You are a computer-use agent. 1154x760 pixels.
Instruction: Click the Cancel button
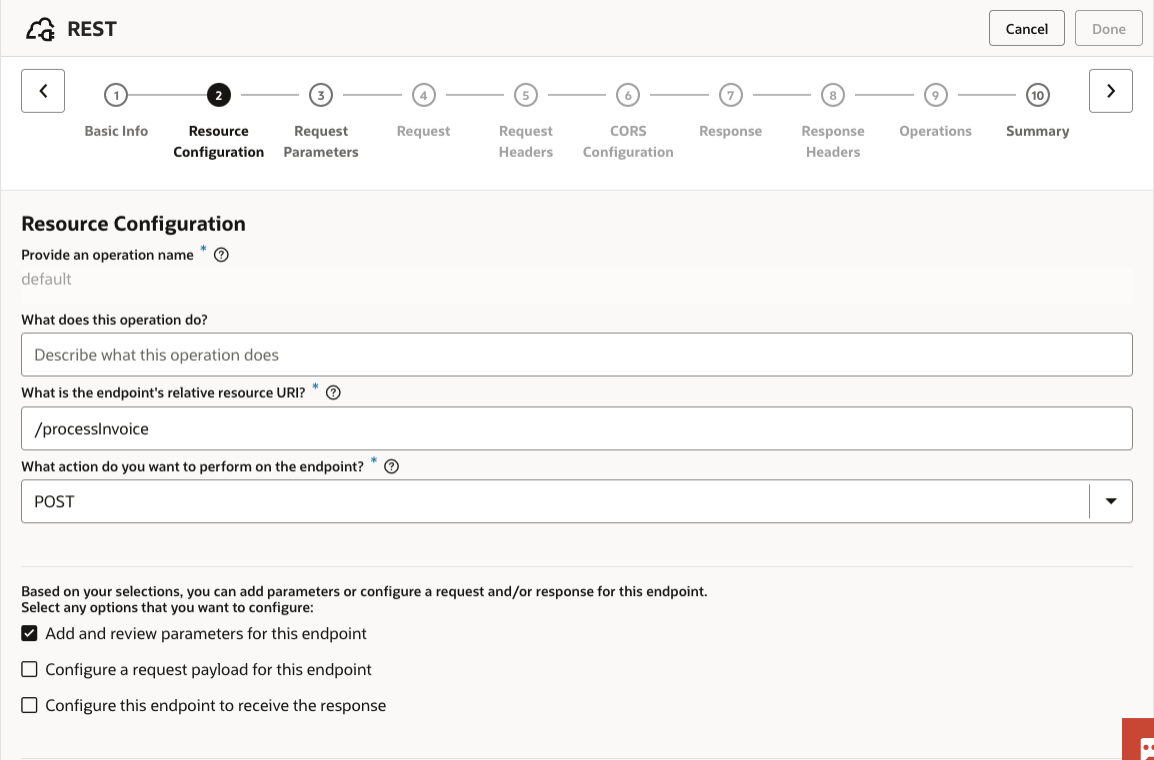(1026, 29)
